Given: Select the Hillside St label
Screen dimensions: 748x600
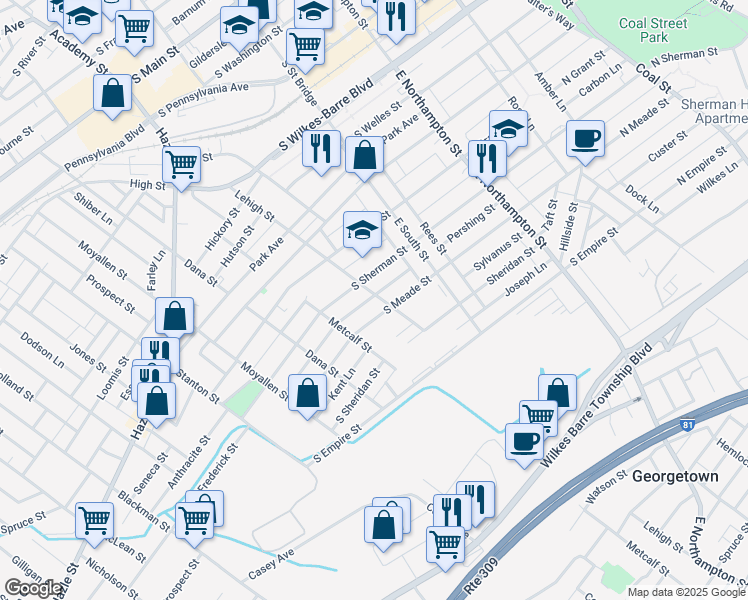Looking at the screenshot, I should click(569, 227).
